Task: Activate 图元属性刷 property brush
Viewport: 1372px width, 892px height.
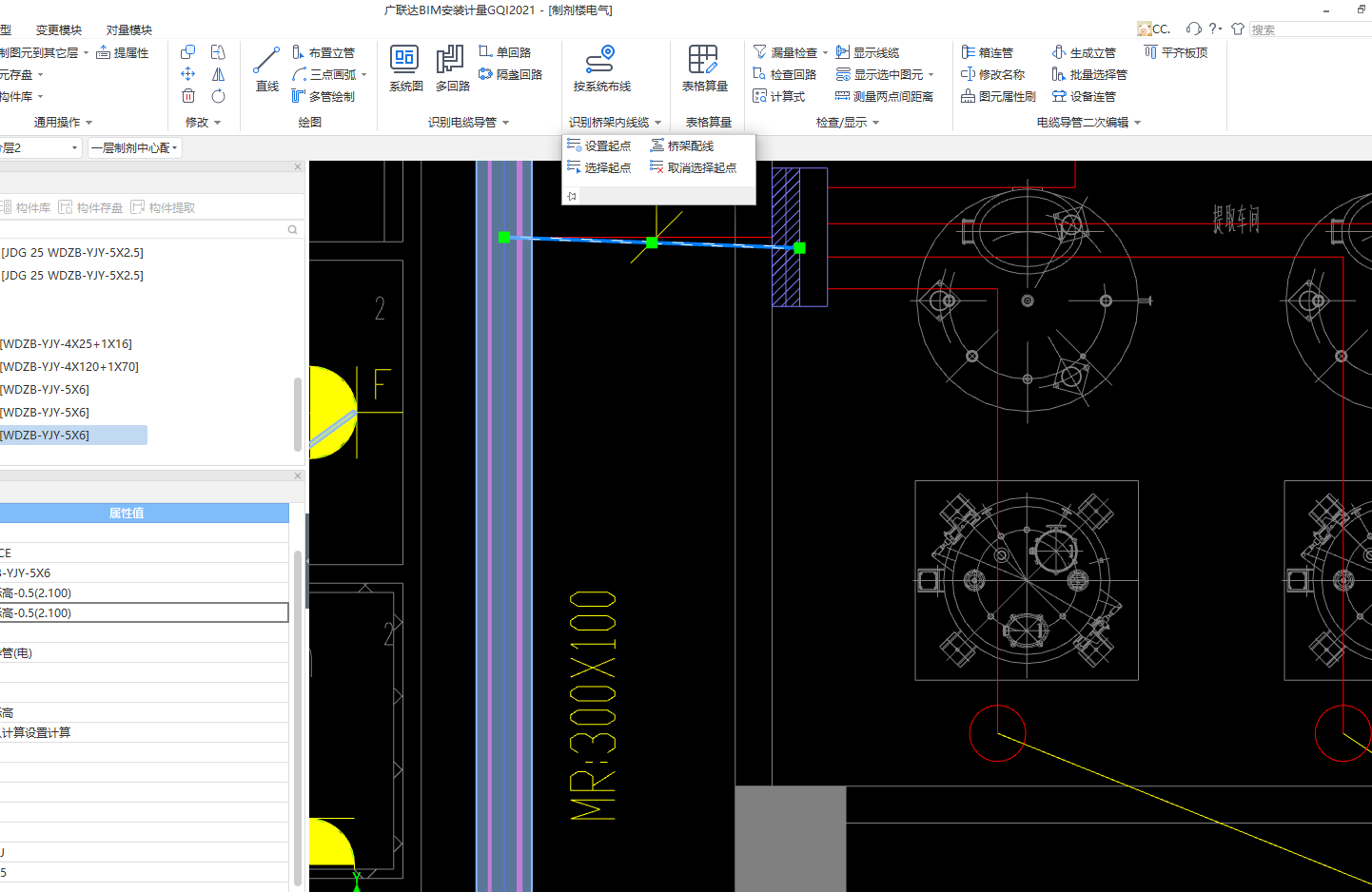Action: (x=999, y=96)
